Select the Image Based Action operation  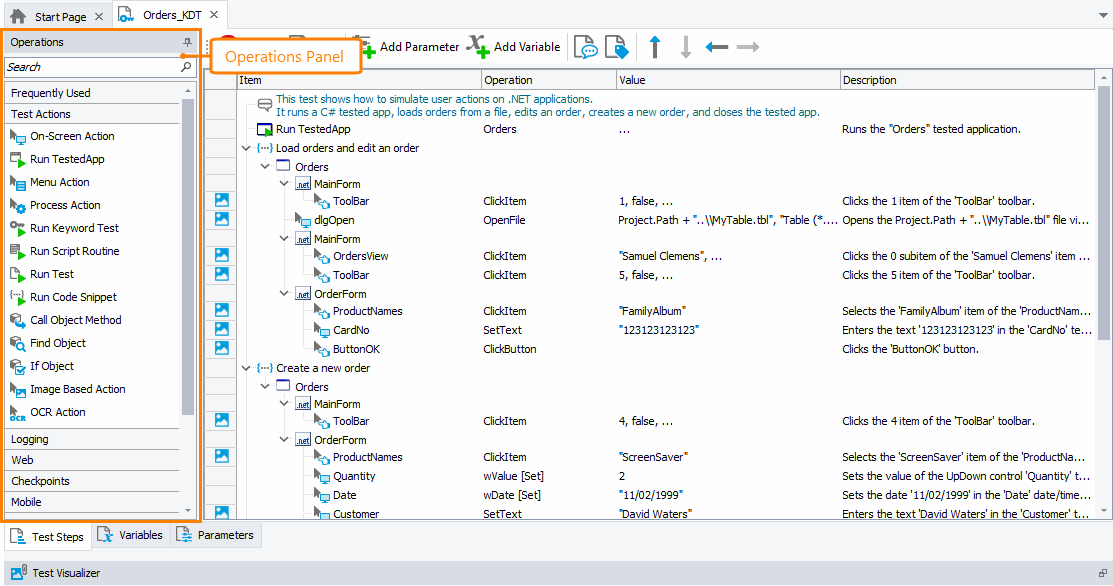(80, 389)
